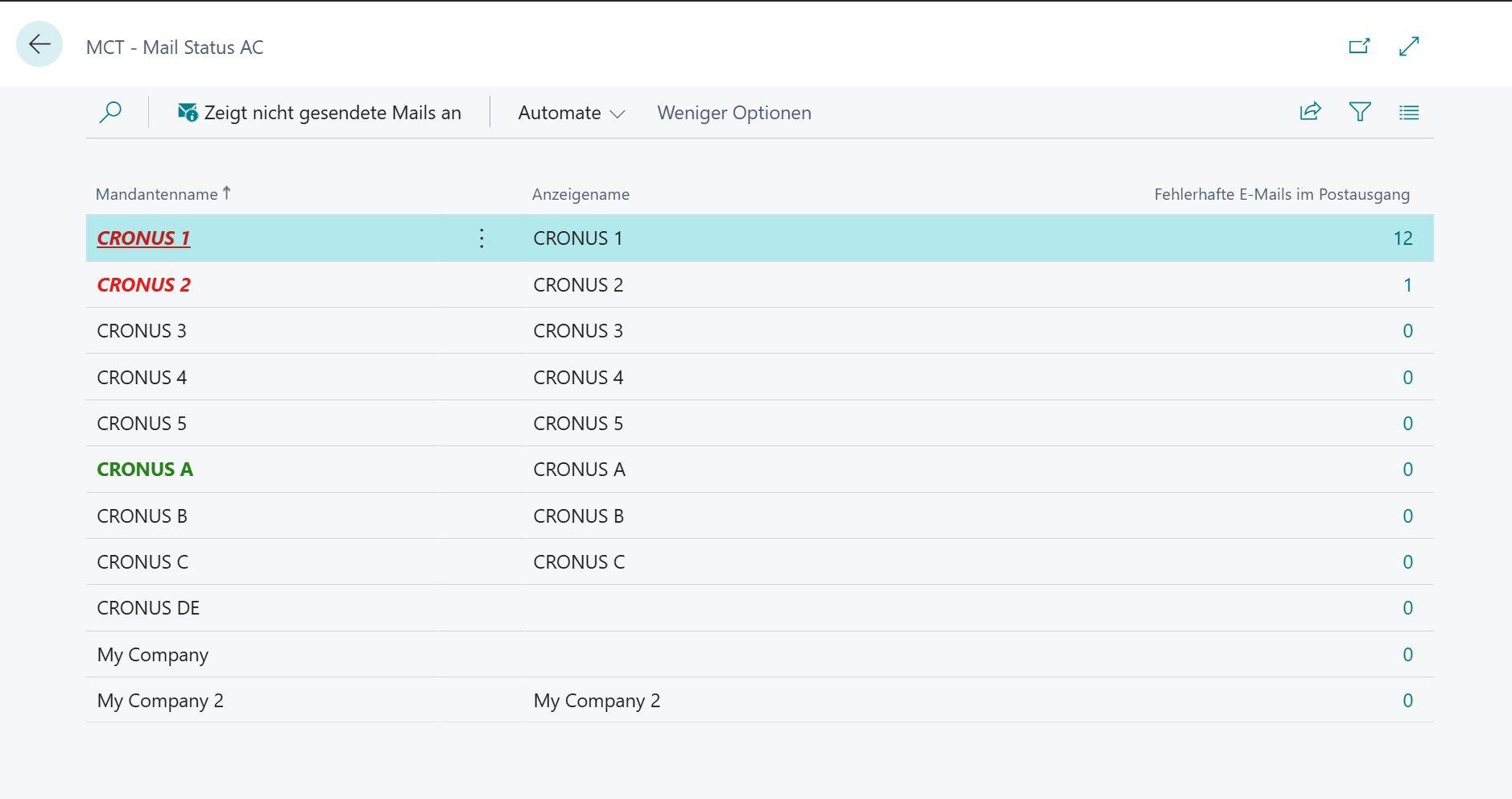Open Anzeigename column header menu

(x=580, y=194)
